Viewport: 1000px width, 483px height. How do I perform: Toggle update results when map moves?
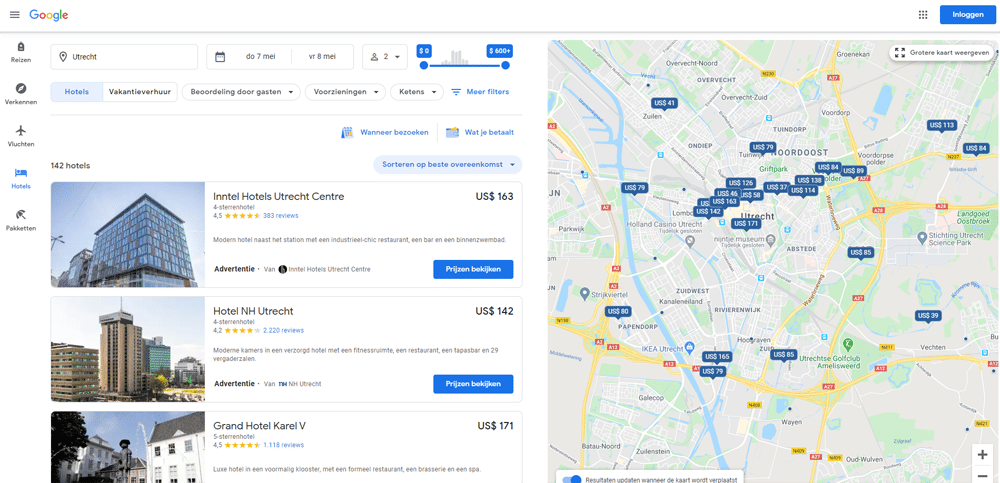tap(572, 479)
